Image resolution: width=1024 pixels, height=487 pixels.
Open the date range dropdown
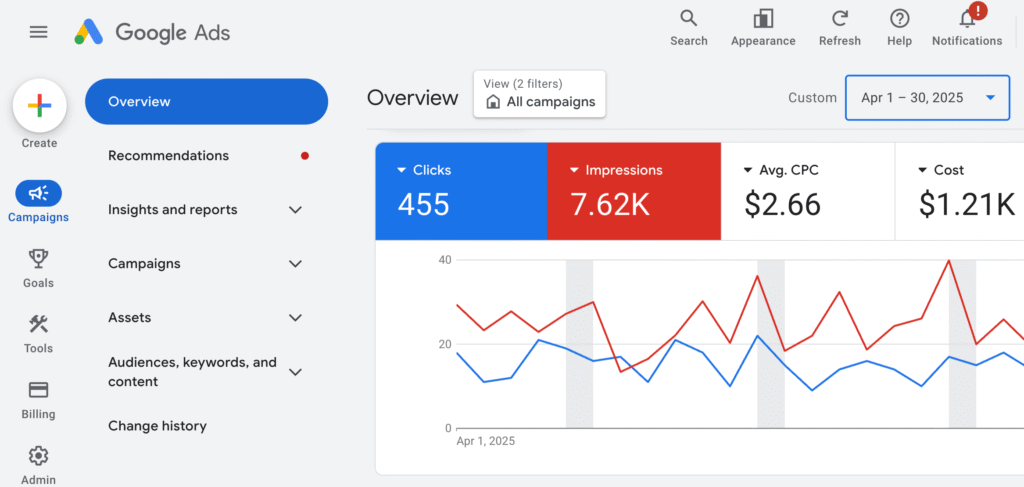point(927,98)
